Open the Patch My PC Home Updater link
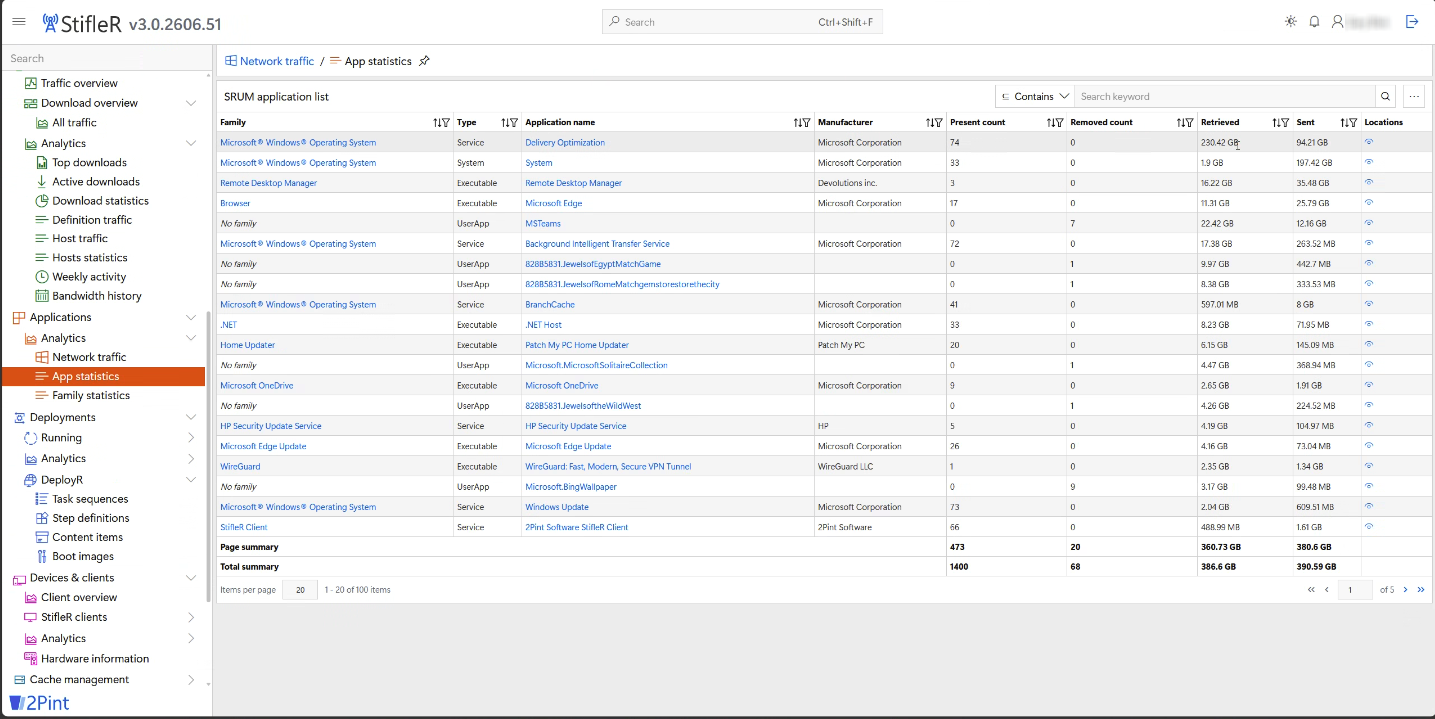Viewport: 1435px width, 719px height. point(577,345)
